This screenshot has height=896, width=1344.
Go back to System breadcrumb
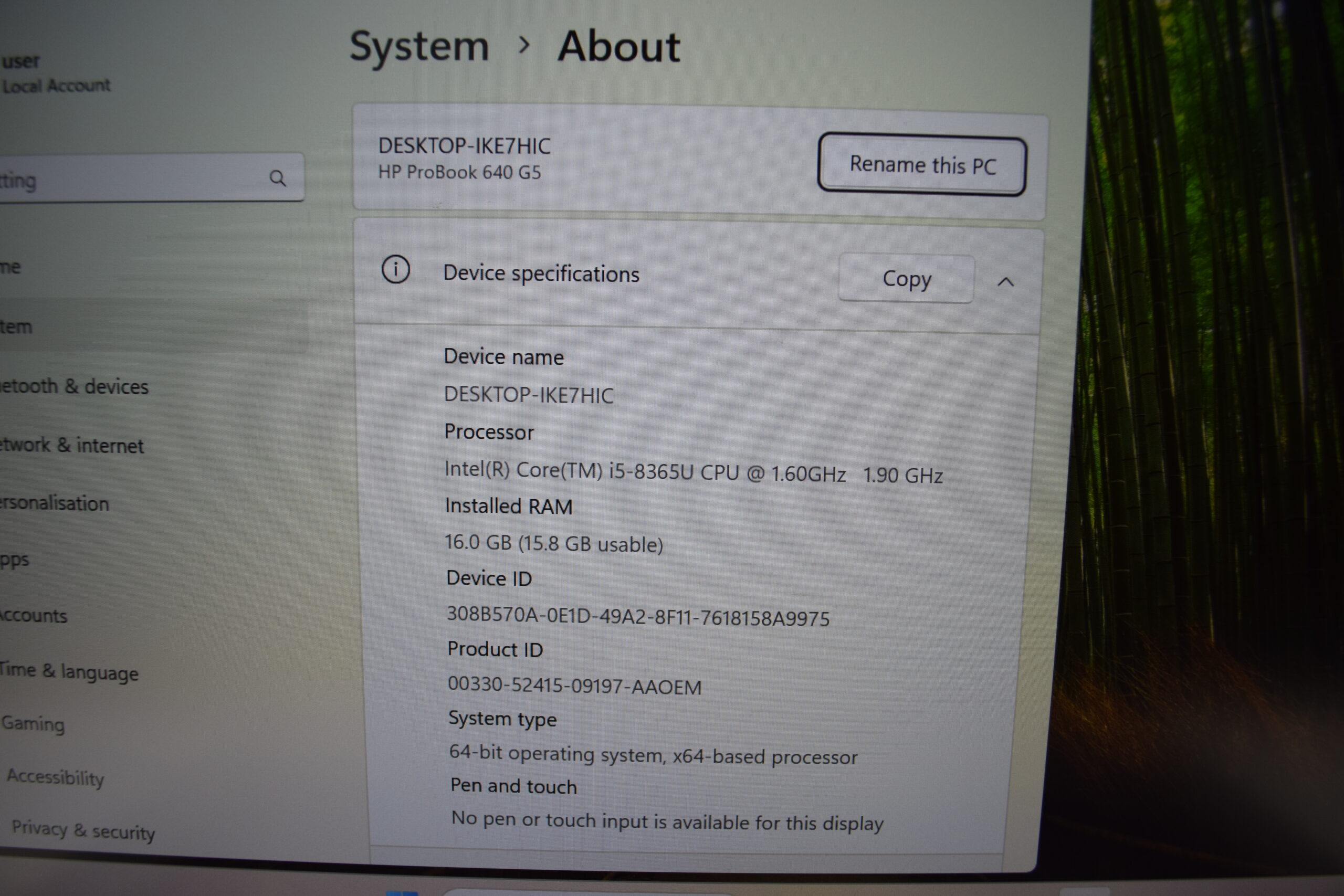[419, 46]
